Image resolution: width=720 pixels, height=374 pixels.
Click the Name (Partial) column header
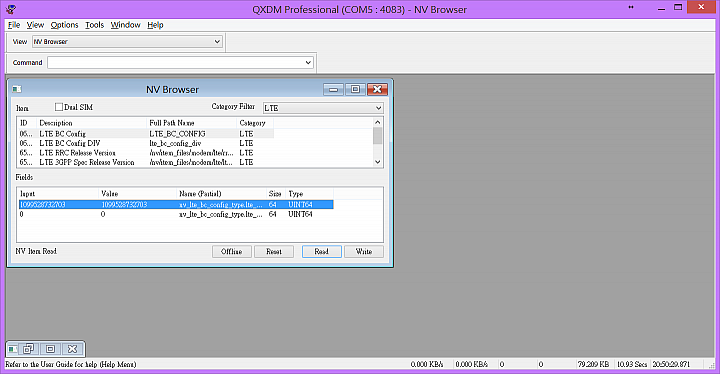pyautogui.click(x=221, y=194)
